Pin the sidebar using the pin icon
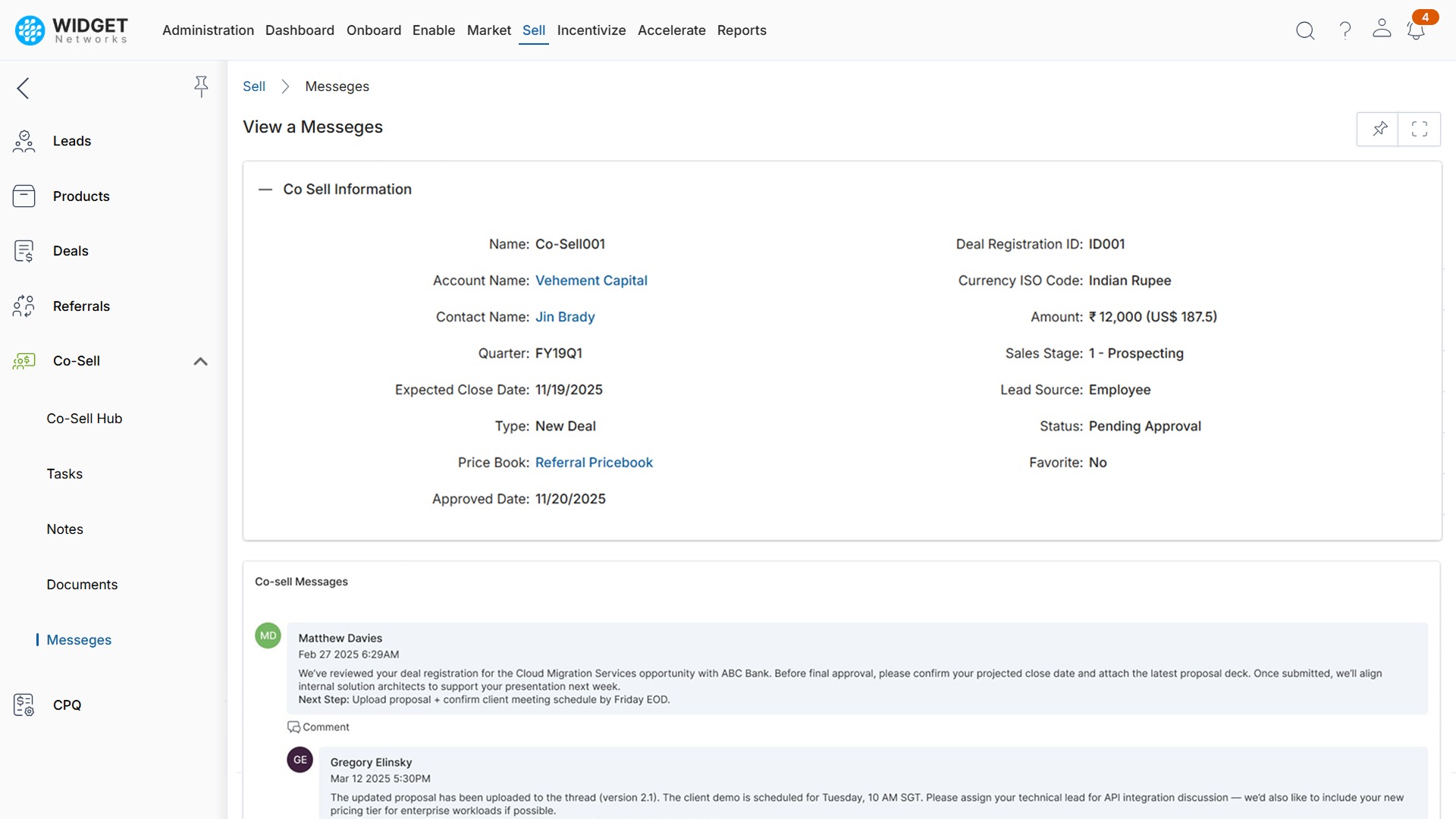Screen dimensions: 1456x819 coord(201,86)
